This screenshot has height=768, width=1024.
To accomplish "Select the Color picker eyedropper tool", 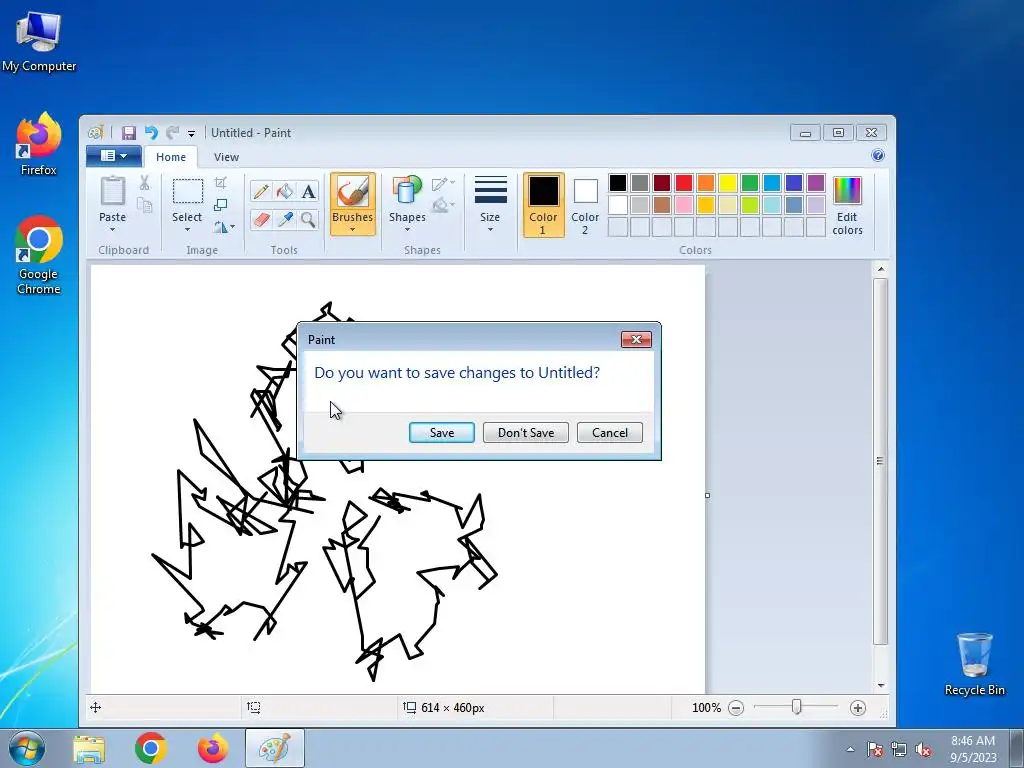I will tap(285, 219).
